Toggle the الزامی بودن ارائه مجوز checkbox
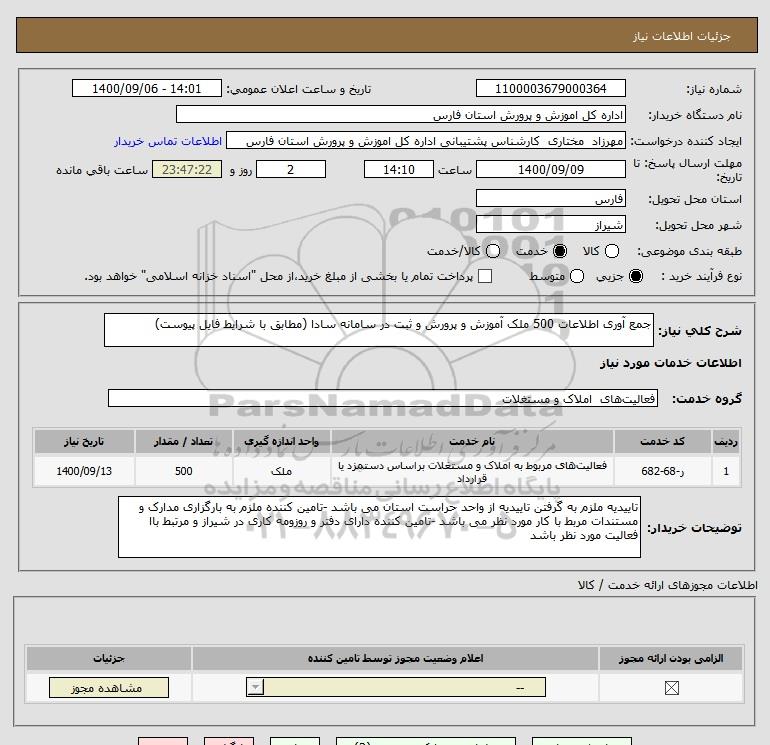The image size is (770, 745). 671,688
